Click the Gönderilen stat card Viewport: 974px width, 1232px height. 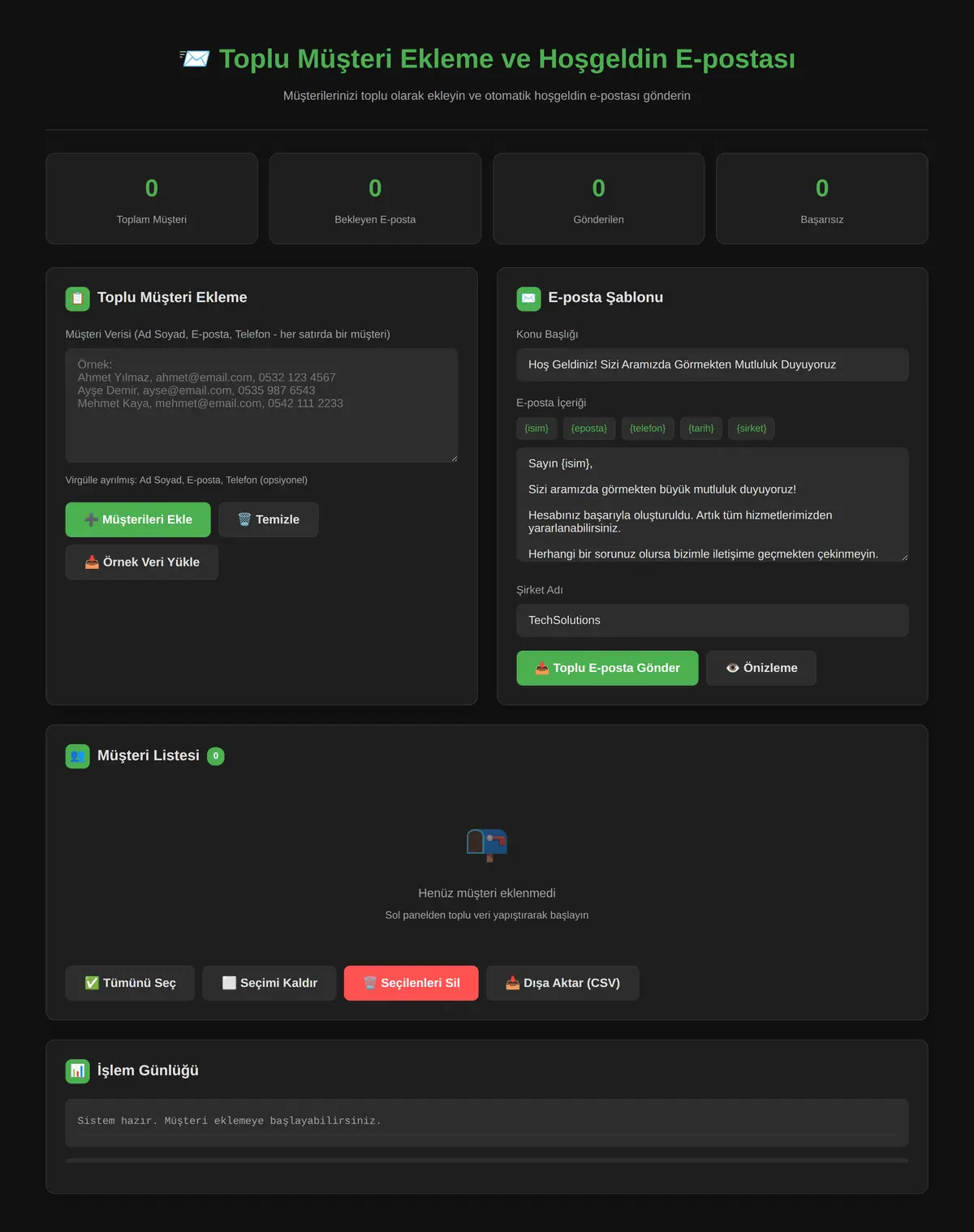(x=599, y=199)
